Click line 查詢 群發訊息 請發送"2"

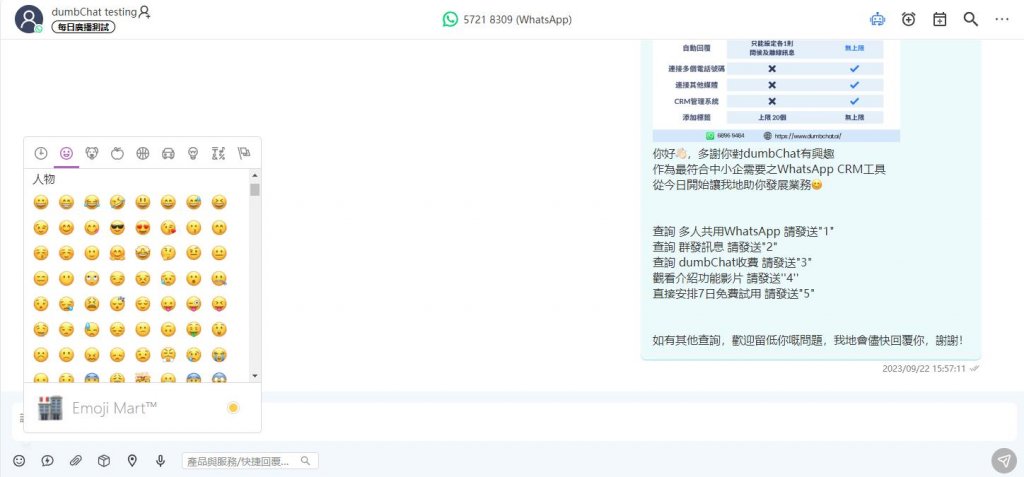point(715,247)
